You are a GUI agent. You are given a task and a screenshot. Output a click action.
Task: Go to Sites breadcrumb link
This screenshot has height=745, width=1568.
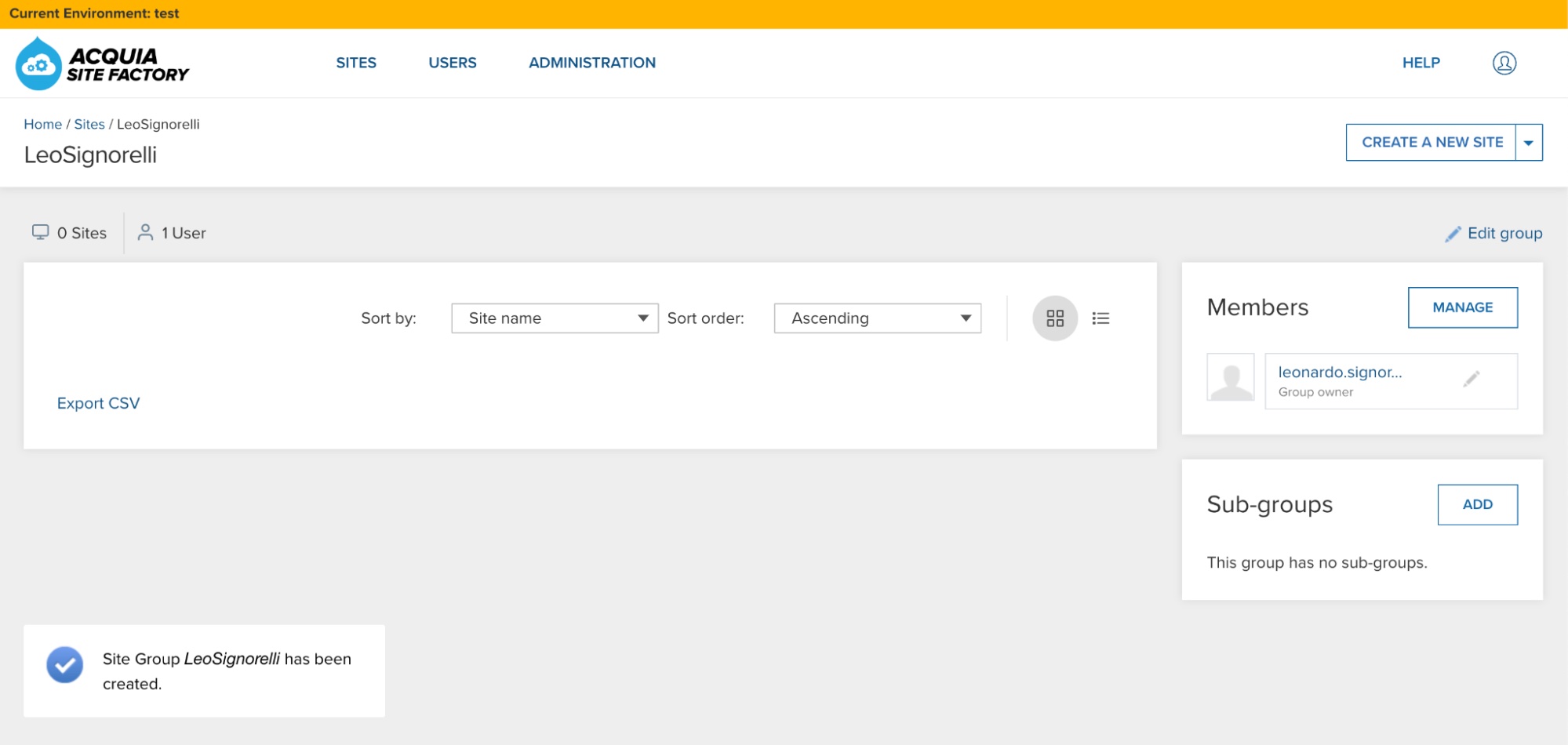click(89, 124)
